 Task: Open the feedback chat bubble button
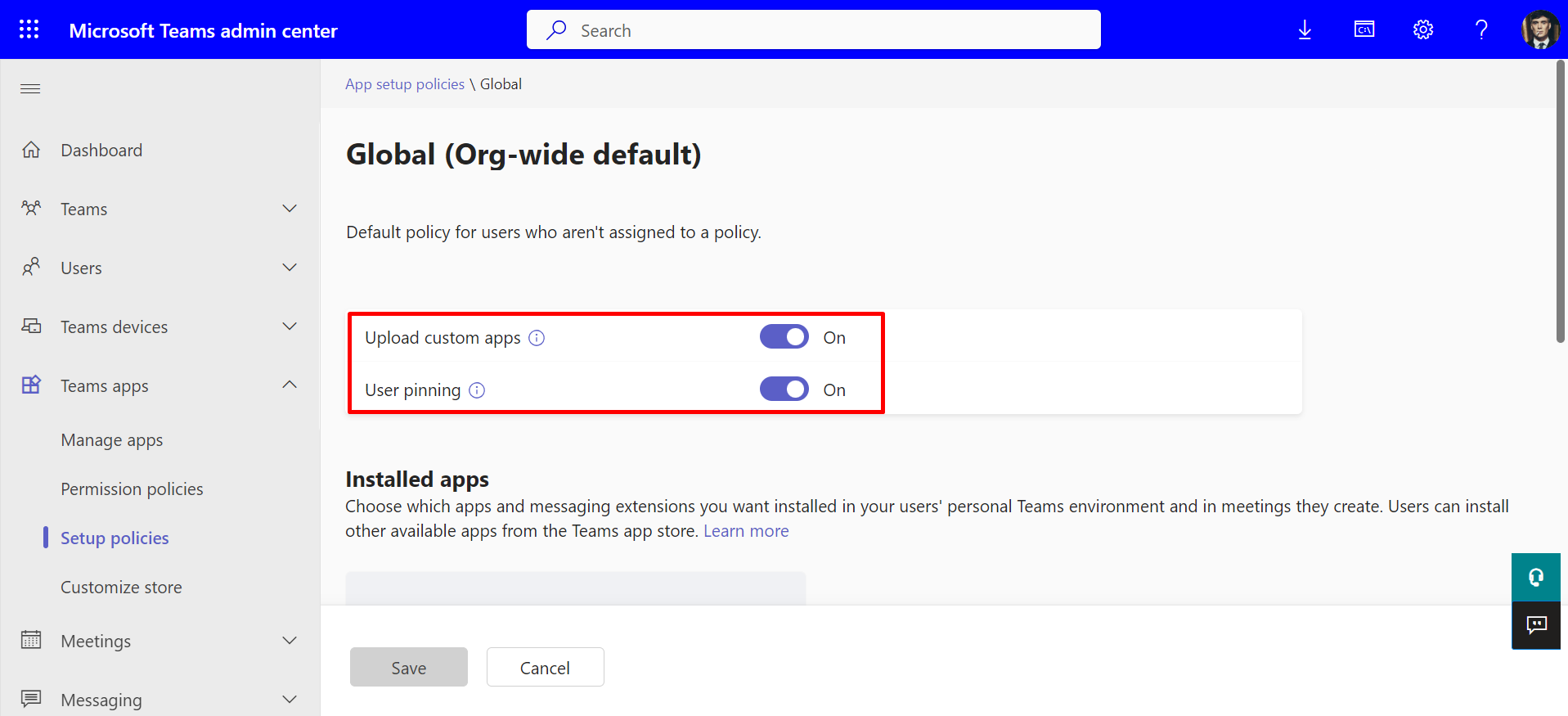(1536, 625)
